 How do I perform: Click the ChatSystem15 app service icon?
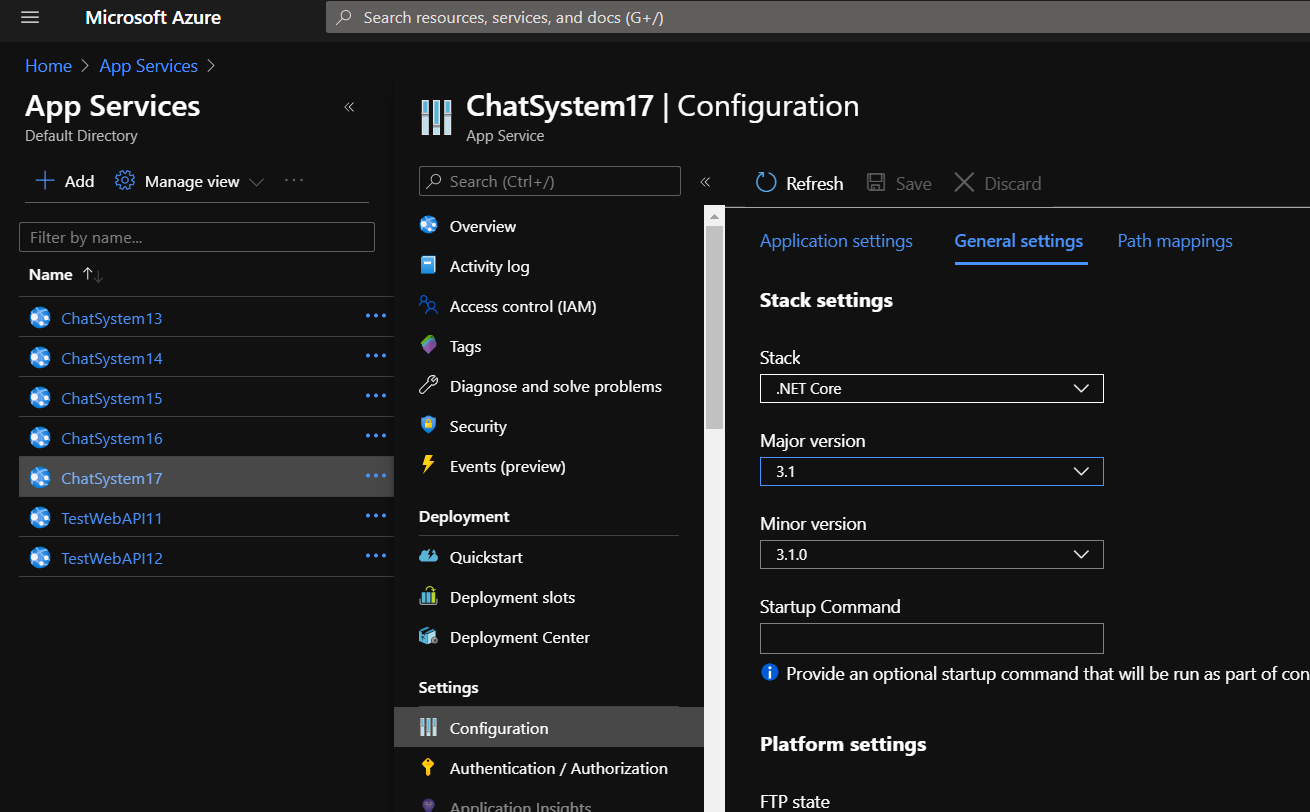pos(40,398)
